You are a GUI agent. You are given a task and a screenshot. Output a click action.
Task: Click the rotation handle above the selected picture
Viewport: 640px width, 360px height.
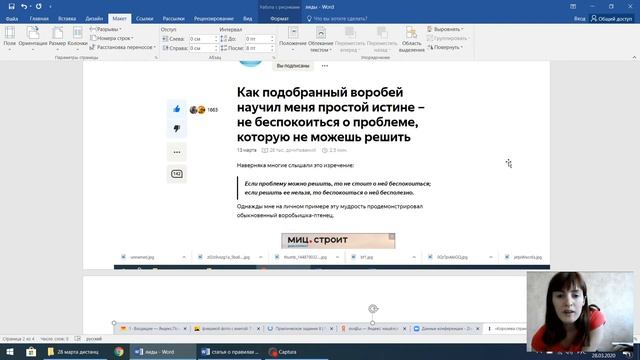pos(373,309)
